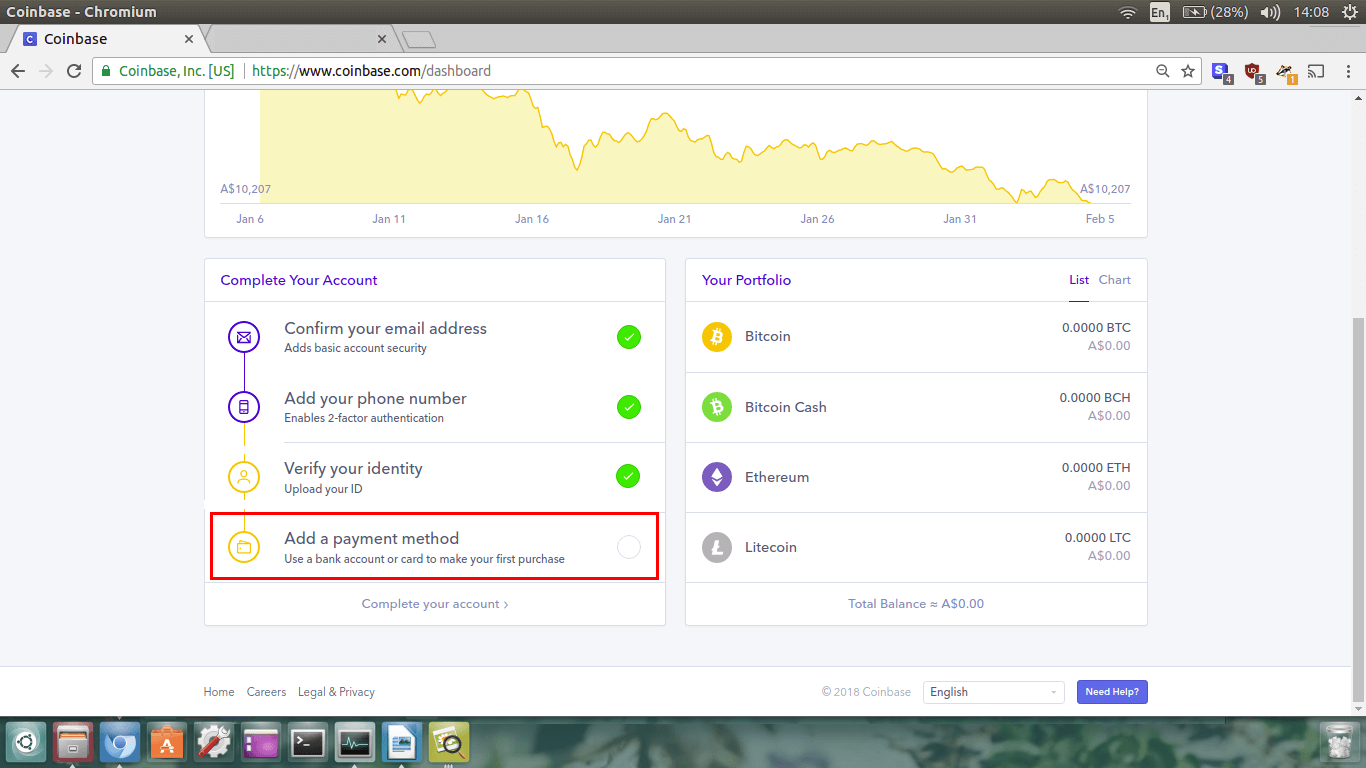Viewport: 1366px width, 768px height.
Task: Click the Your Portfolio heading
Action: tap(746, 280)
